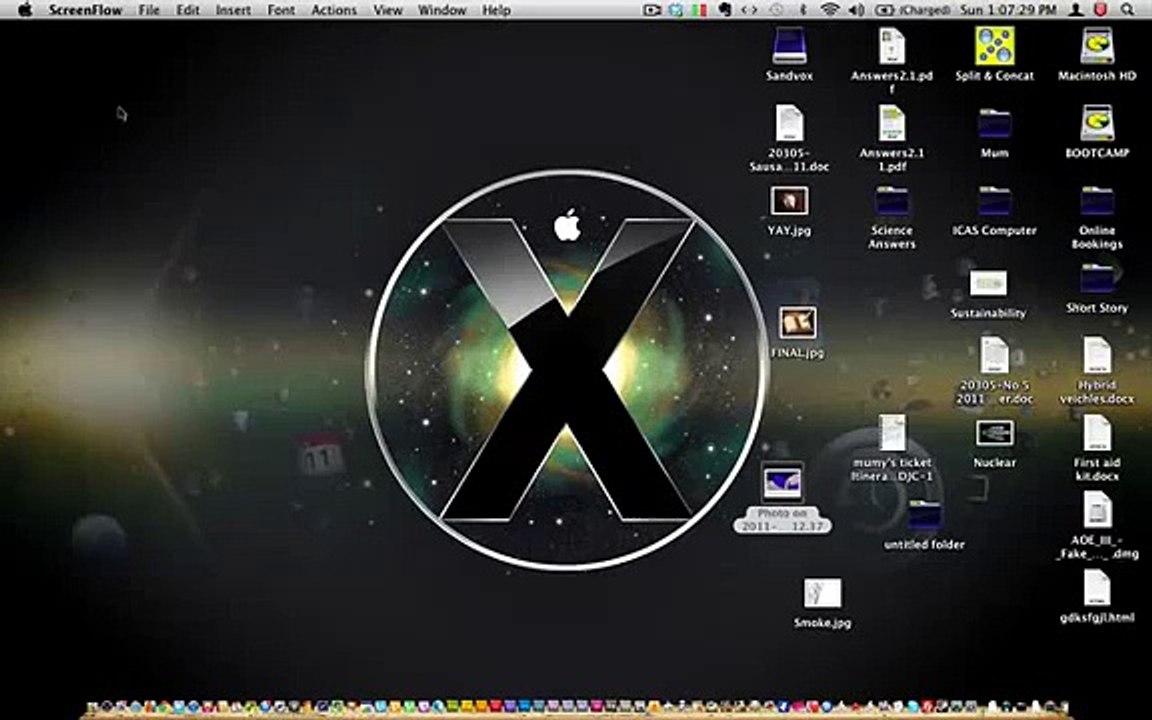Image resolution: width=1152 pixels, height=720 pixels.
Task: Open the Insert menu
Action: pyautogui.click(x=233, y=10)
